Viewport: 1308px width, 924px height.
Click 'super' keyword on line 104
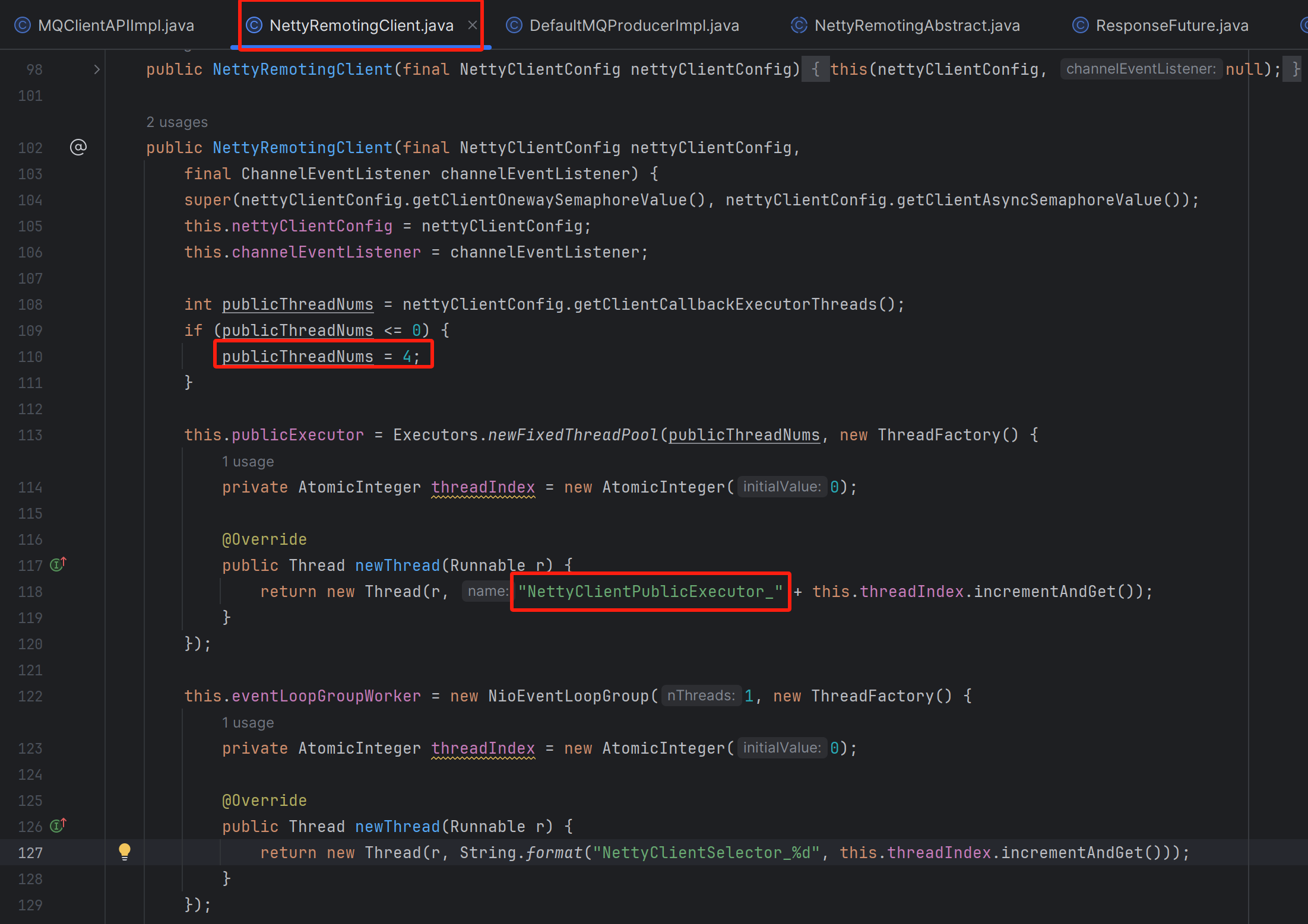tap(207, 200)
